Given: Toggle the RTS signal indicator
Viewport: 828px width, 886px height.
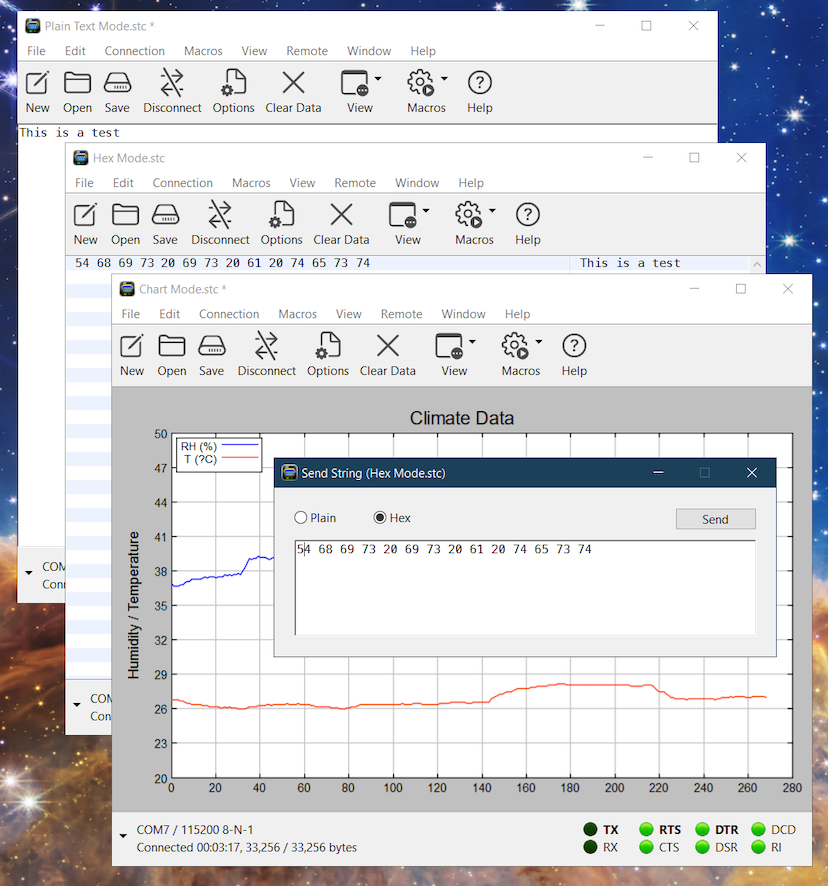Looking at the screenshot, I should (646, 829).
